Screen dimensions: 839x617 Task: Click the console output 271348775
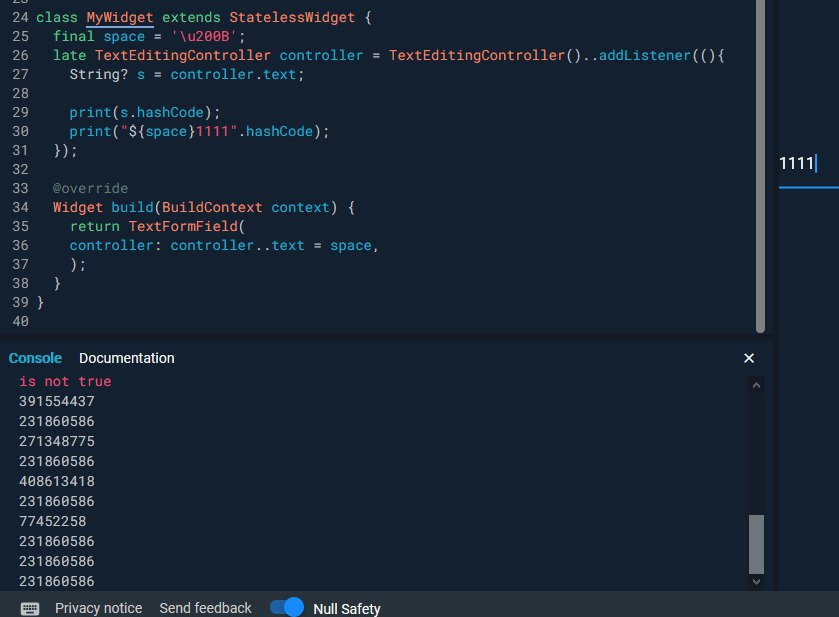57,441
